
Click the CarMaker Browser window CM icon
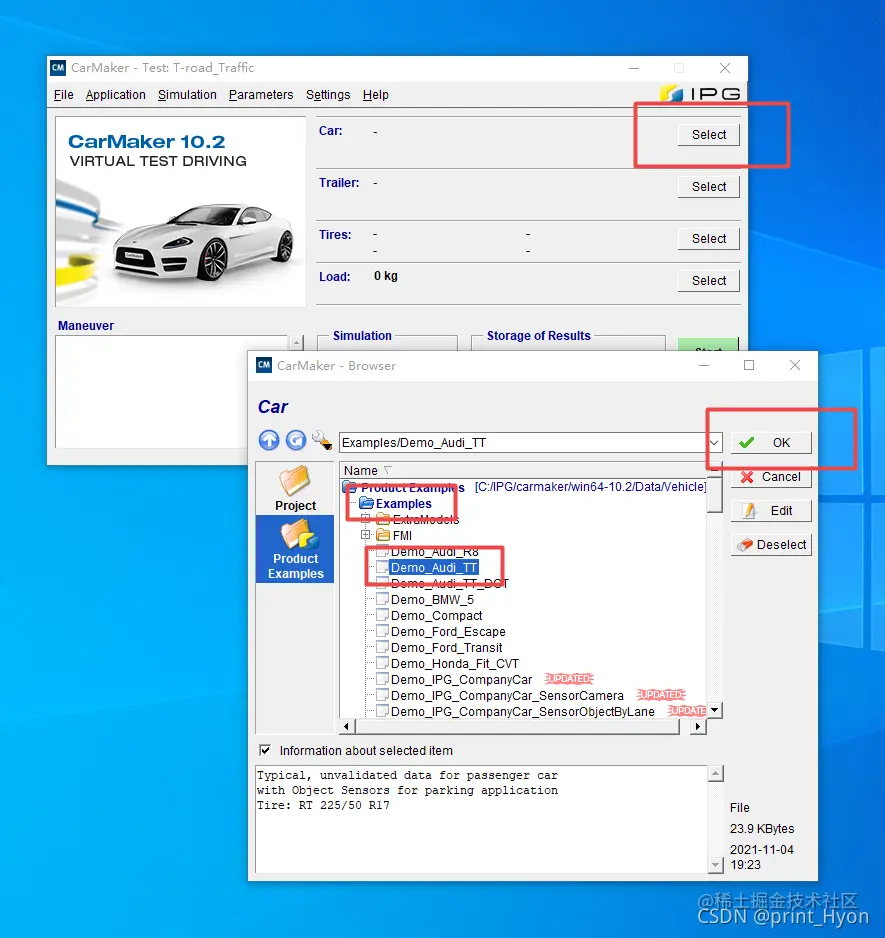(264, 366)
